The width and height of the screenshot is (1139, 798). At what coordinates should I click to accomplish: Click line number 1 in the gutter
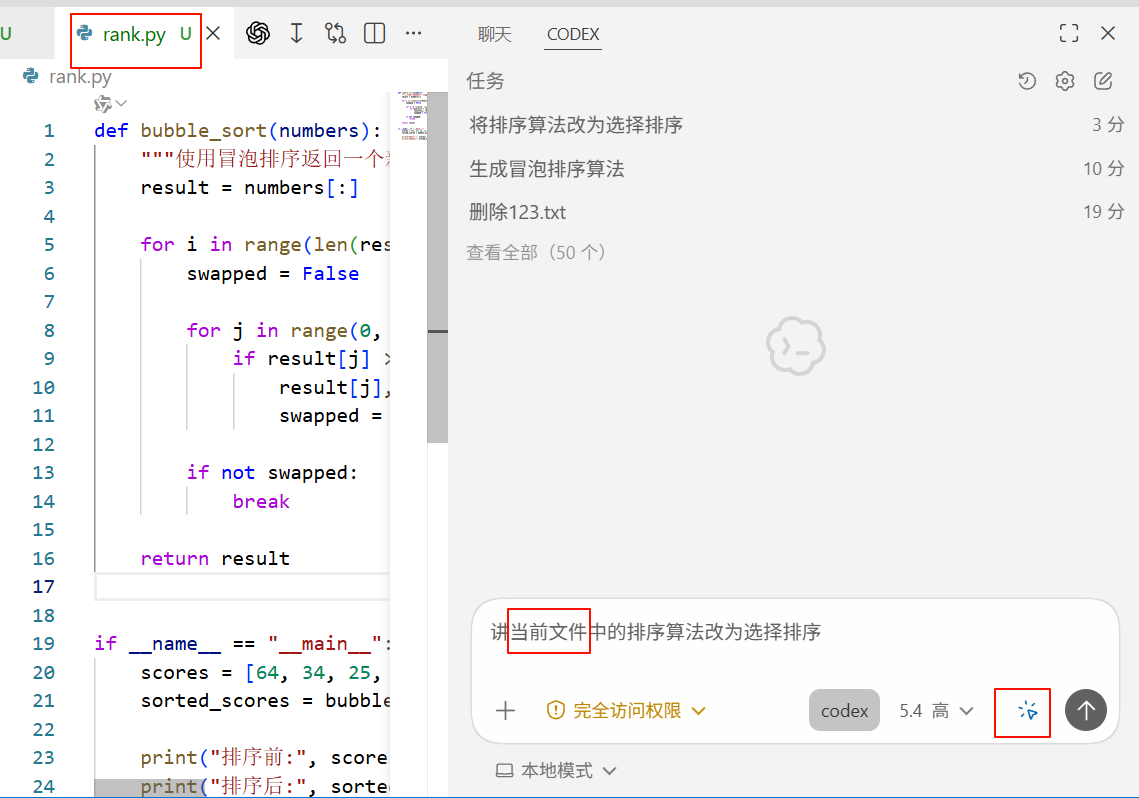click(x=49, y=131)
